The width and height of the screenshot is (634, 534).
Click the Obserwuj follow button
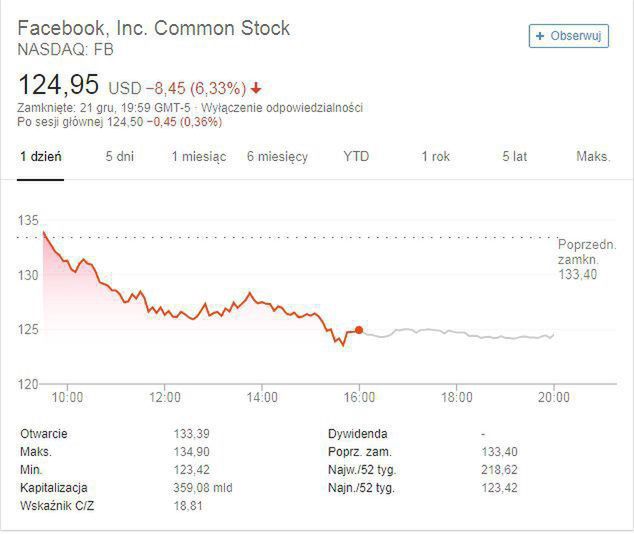coord(568,35)
